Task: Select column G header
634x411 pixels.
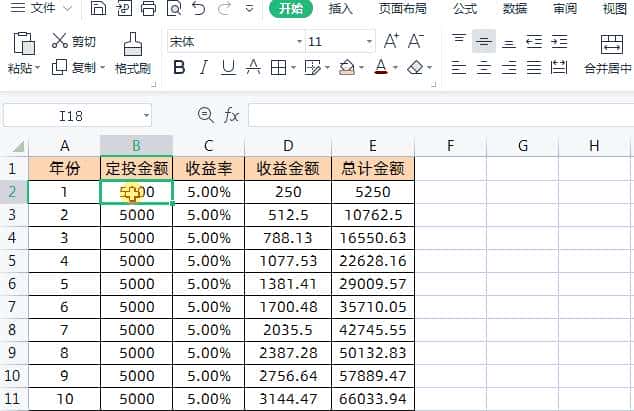Action: pos(523,146)
